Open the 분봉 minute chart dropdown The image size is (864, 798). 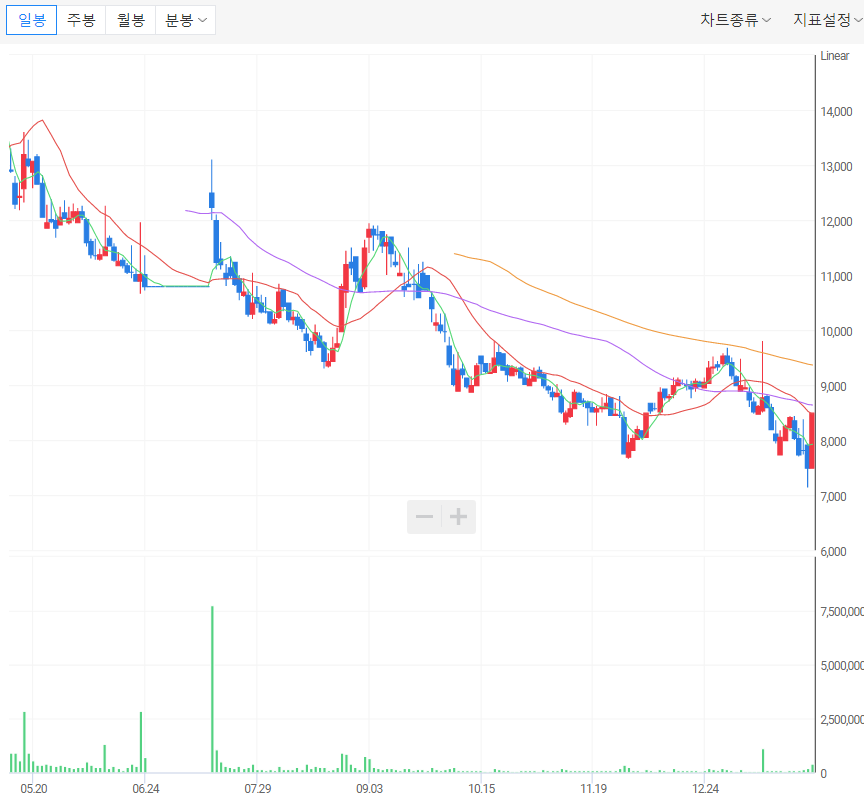point(186,20)
